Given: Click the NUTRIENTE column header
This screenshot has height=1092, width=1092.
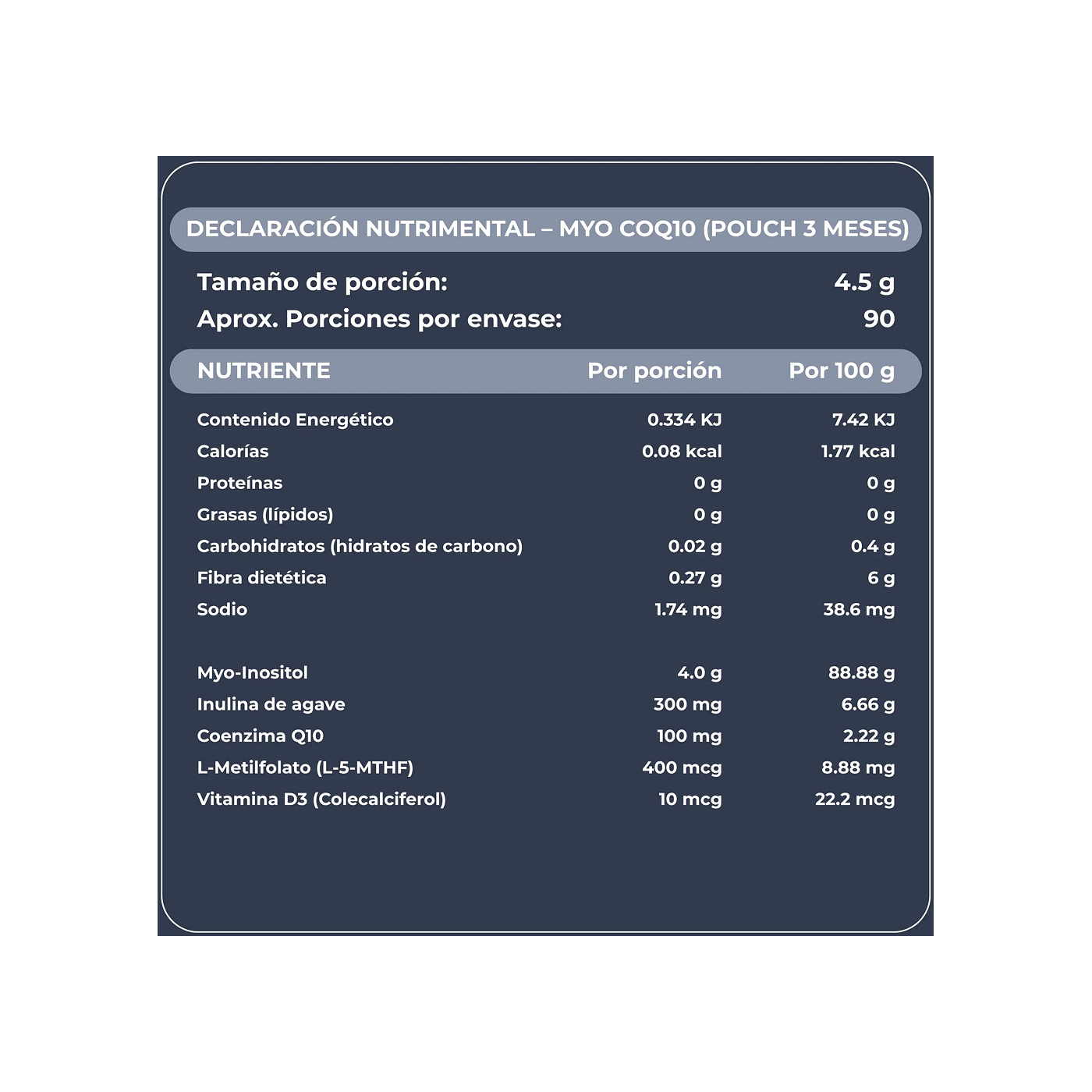Looking at the screenshot, I should pos(264,371).
